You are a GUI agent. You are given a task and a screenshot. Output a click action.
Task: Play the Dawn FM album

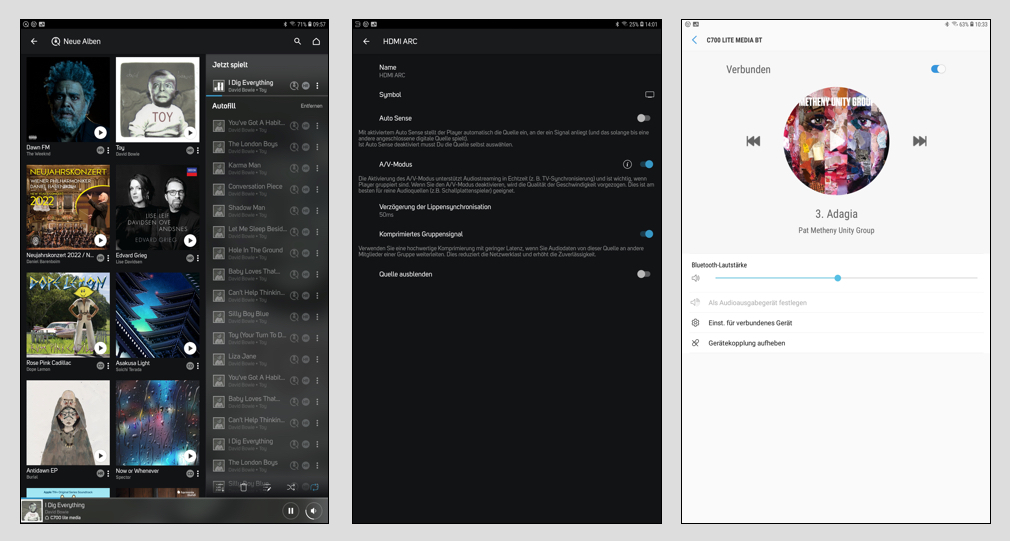[100, 133]
